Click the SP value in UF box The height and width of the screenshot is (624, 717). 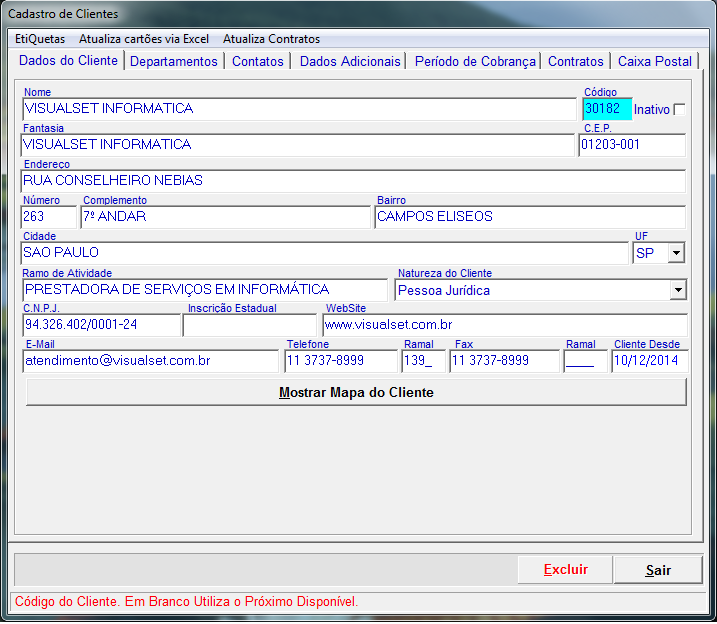[x=645, y=253]
